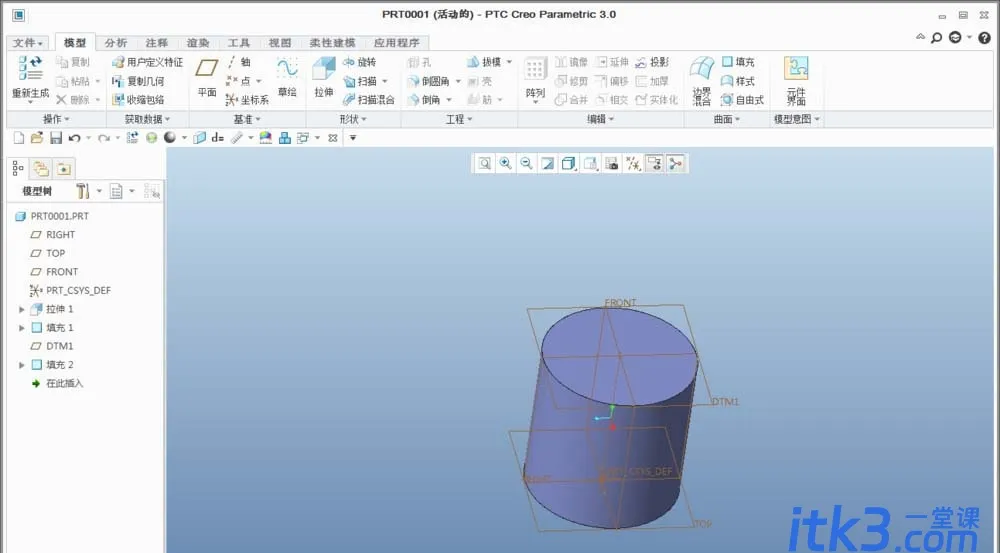Save the model with the floppy icon

point(55,138)
